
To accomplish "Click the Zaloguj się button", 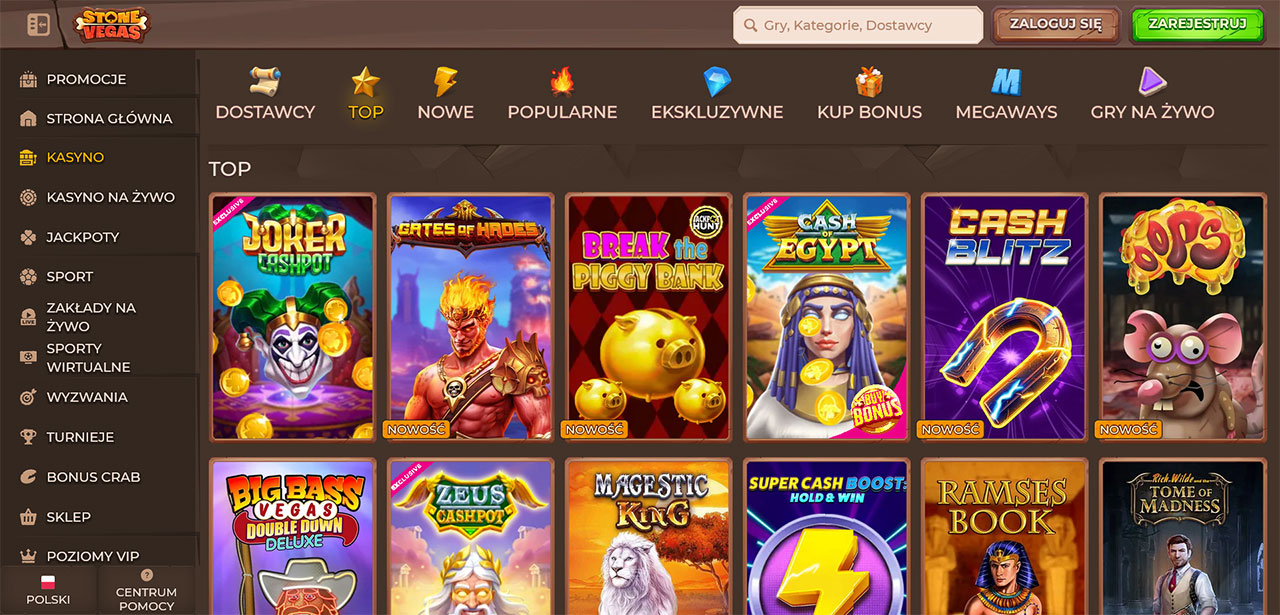I will [1056, 25].
